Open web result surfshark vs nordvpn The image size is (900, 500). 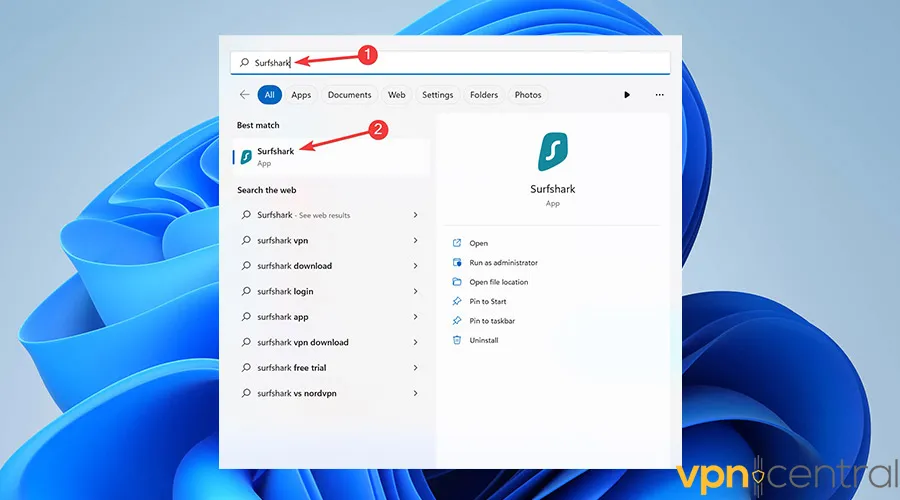click(296, 393)
